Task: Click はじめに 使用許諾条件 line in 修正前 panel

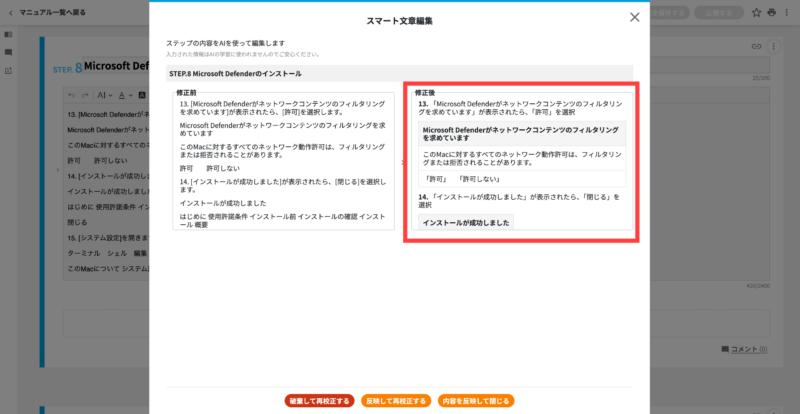Action: [283, 221]
